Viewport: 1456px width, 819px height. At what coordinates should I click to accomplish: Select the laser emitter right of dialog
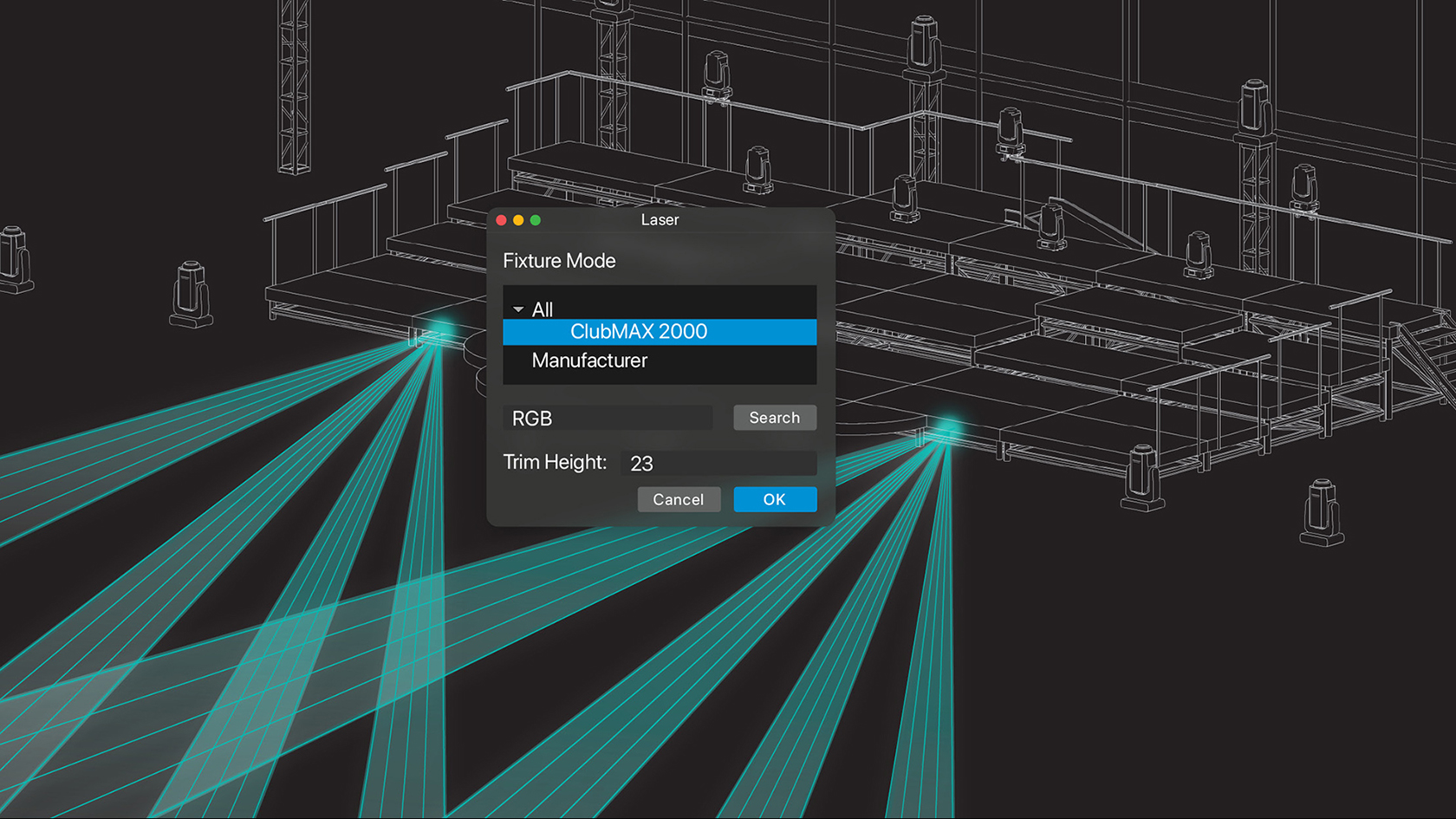(x=946, y=429)
